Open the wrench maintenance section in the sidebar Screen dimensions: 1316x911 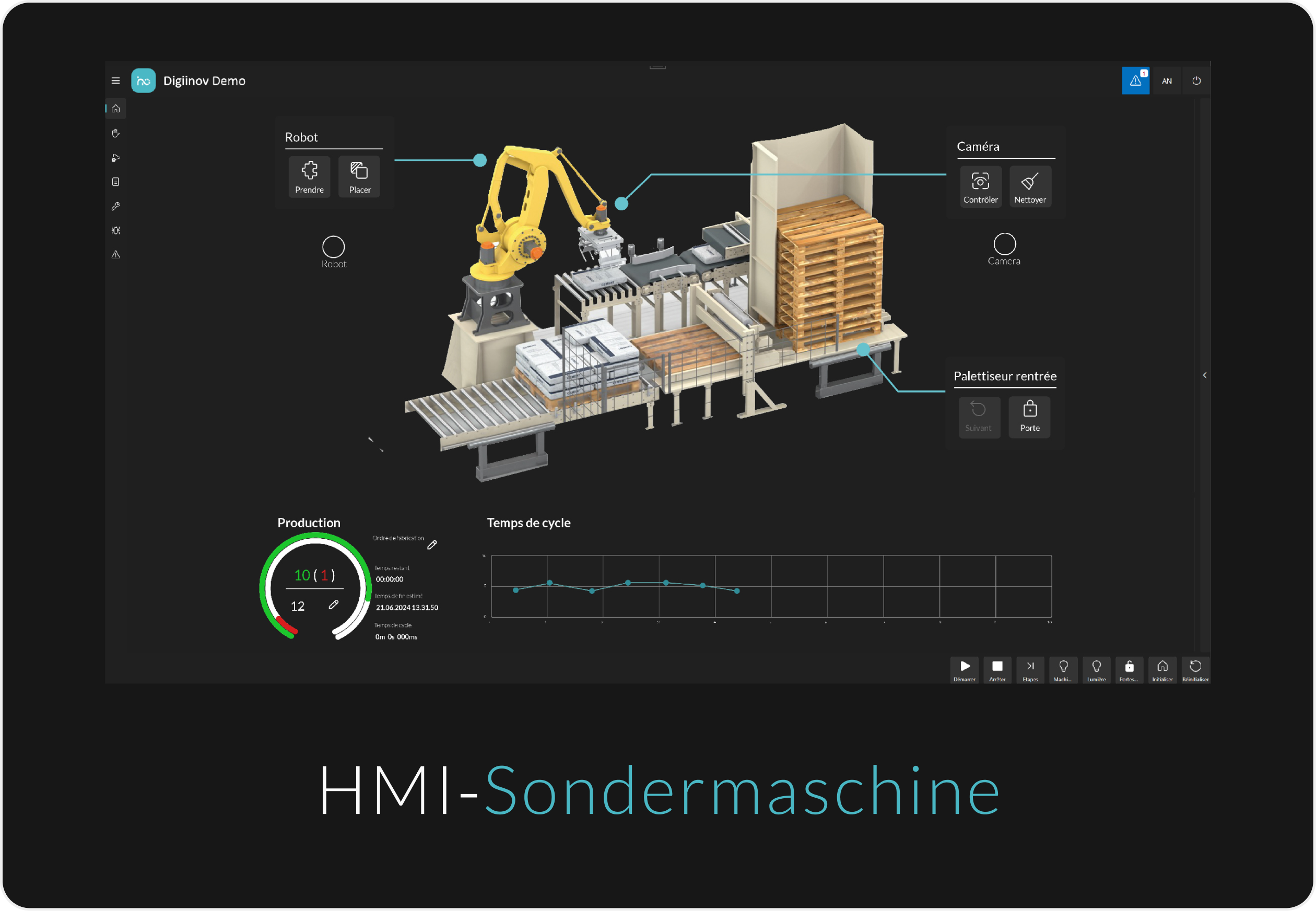coord(115,206)
